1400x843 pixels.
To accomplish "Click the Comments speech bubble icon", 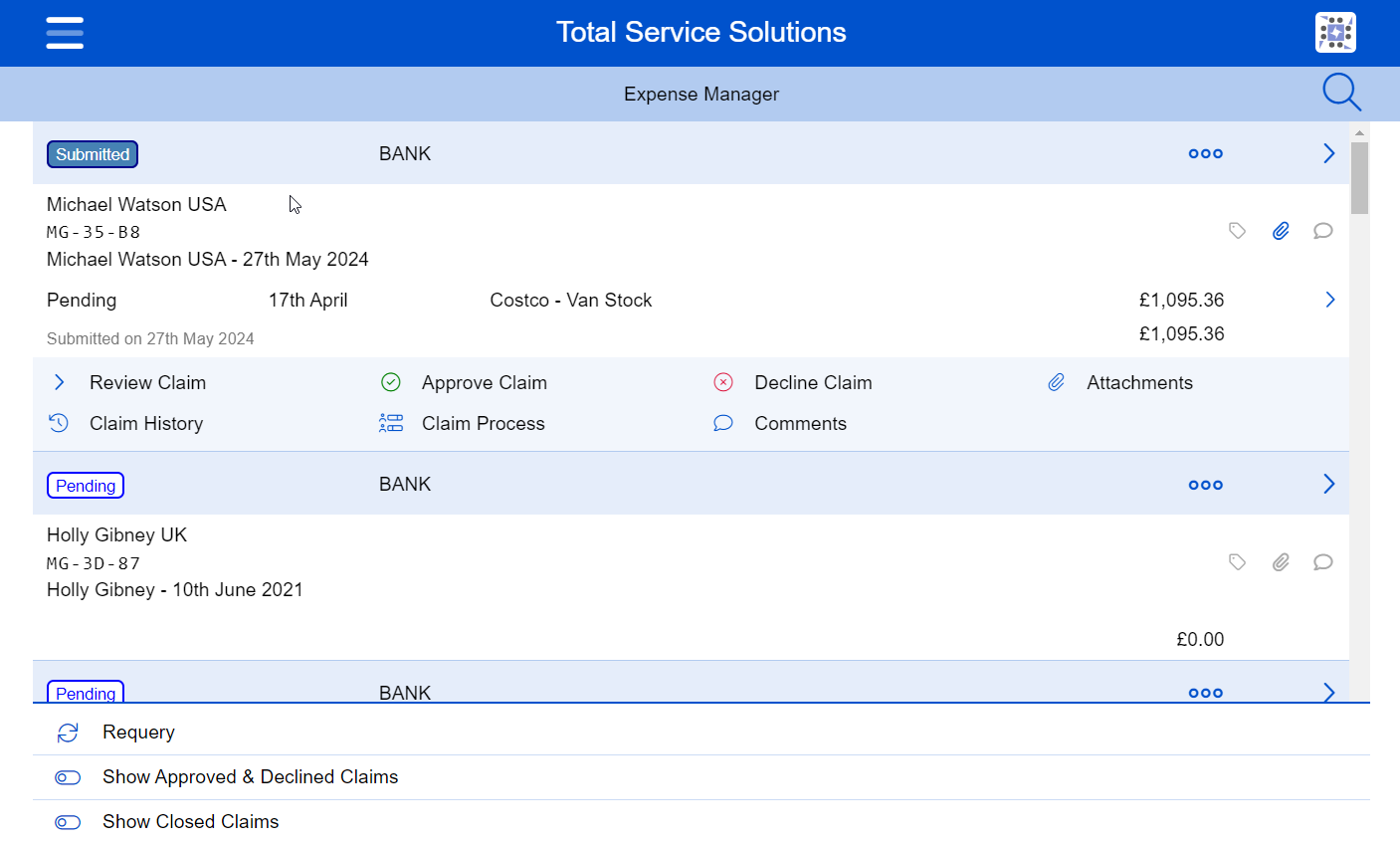I will pyautogui.click(x=723, y=423).
